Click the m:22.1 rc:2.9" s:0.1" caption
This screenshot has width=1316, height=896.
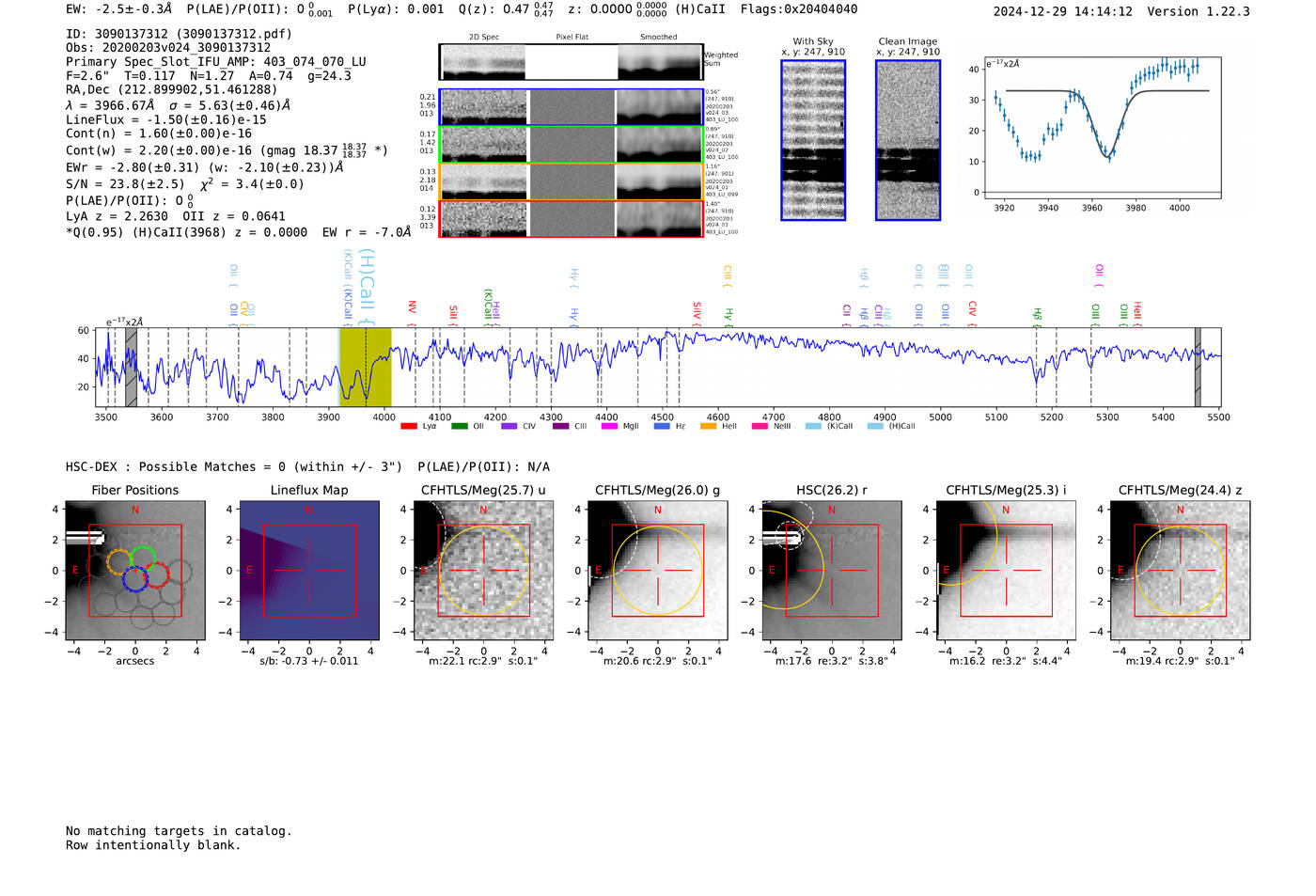coord(483,661)
